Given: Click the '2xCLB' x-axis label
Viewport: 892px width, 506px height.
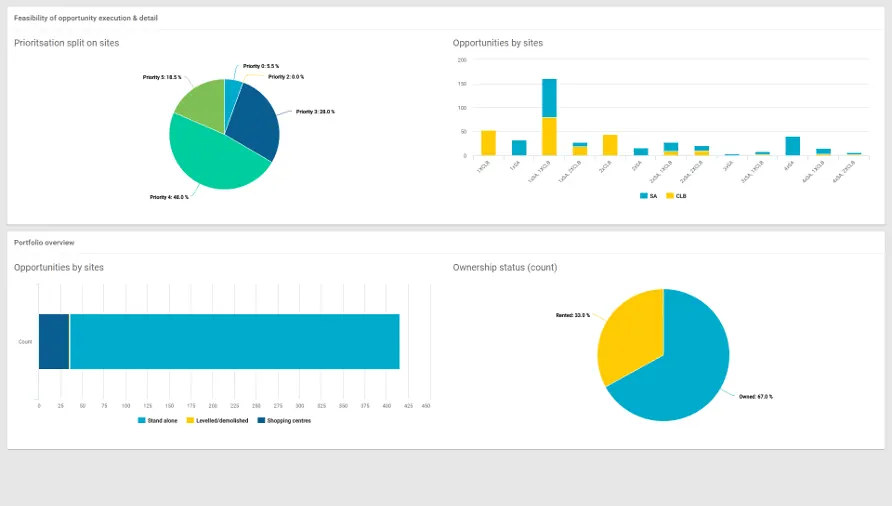Looking at the screenshot, I should [605, 166].
